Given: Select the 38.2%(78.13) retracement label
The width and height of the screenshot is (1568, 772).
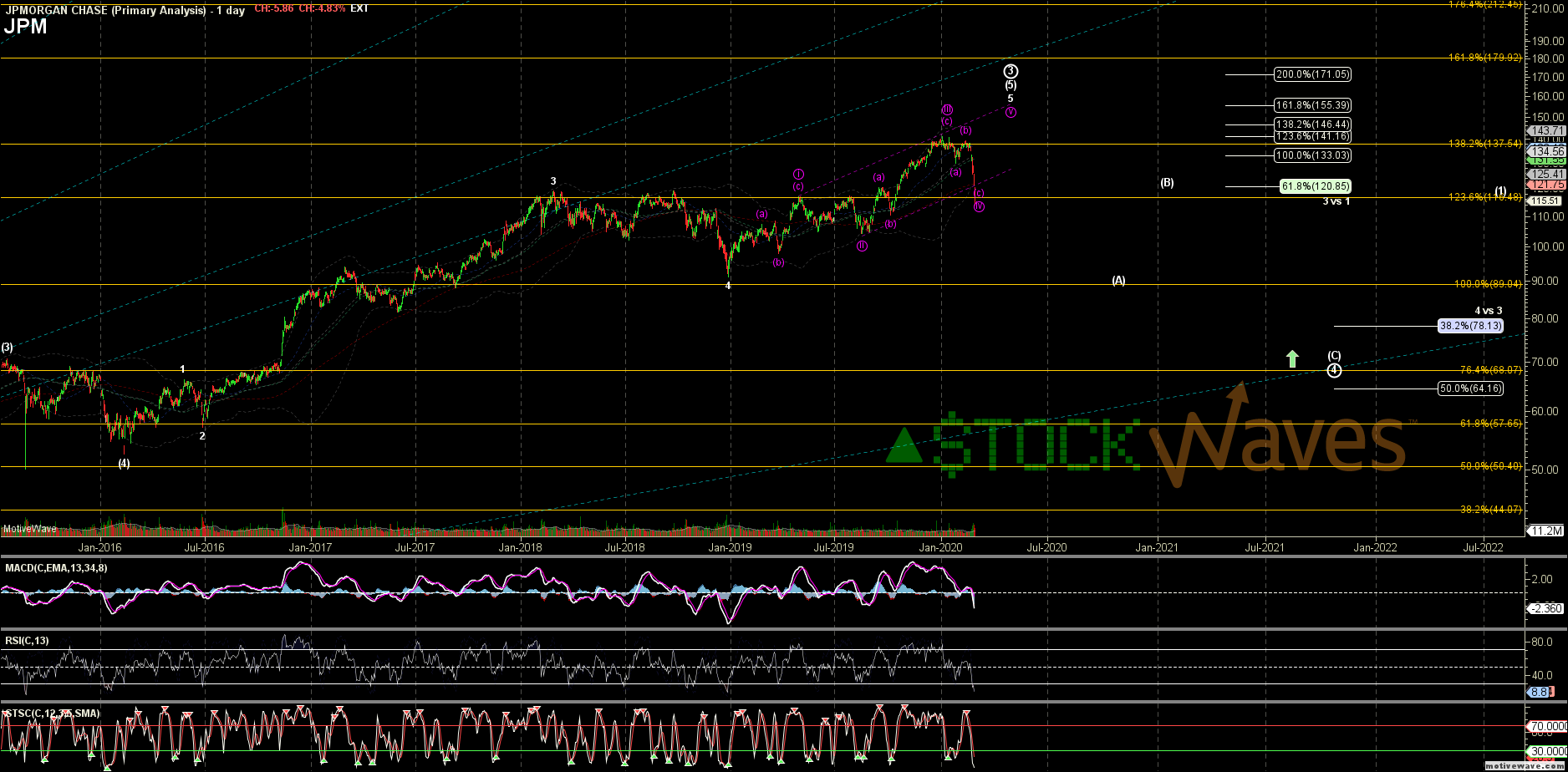Looking at the screenshot, I should 1470,326.
